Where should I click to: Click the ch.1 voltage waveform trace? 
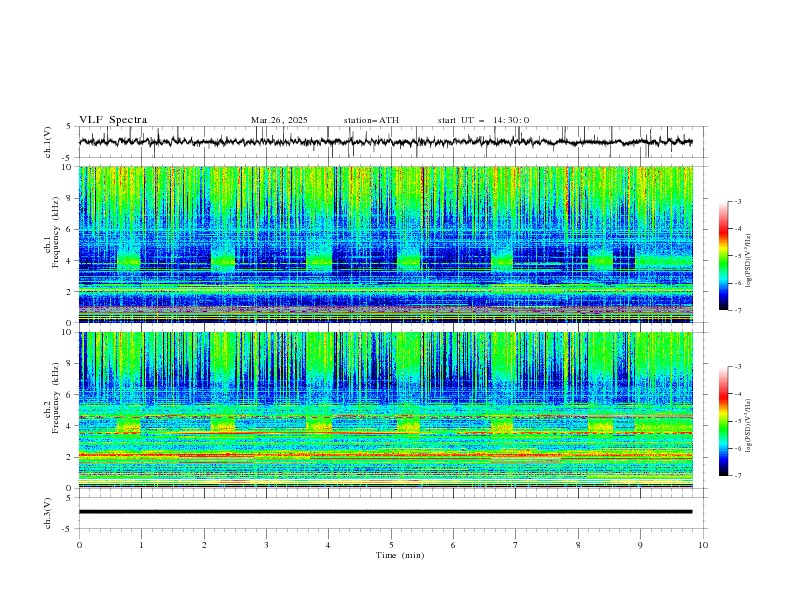(385, 142)
